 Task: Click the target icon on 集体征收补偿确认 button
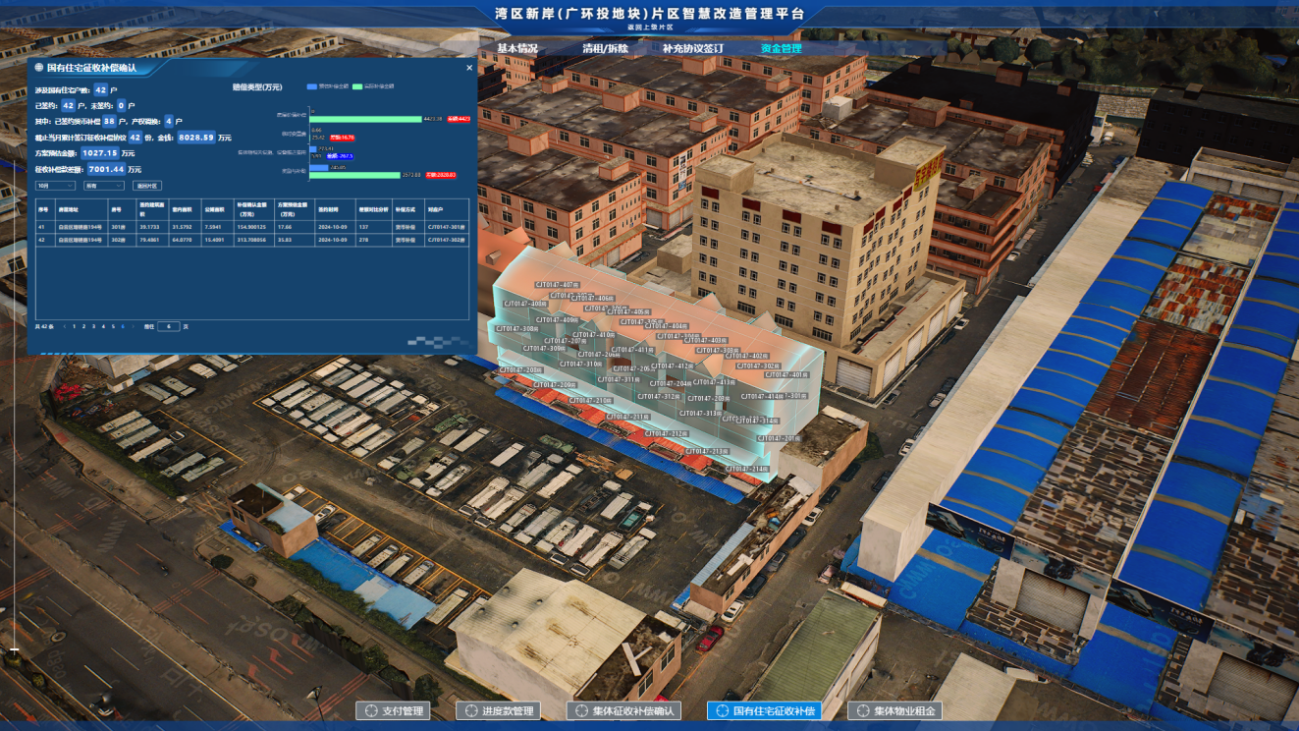582,711
